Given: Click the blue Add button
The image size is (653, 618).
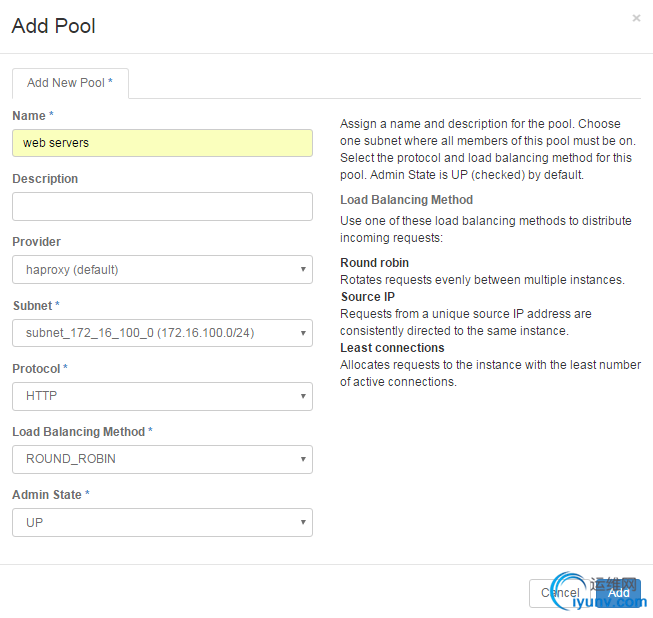Looking at the screenshot, I should pyautogui.click(x=619, y=593).
